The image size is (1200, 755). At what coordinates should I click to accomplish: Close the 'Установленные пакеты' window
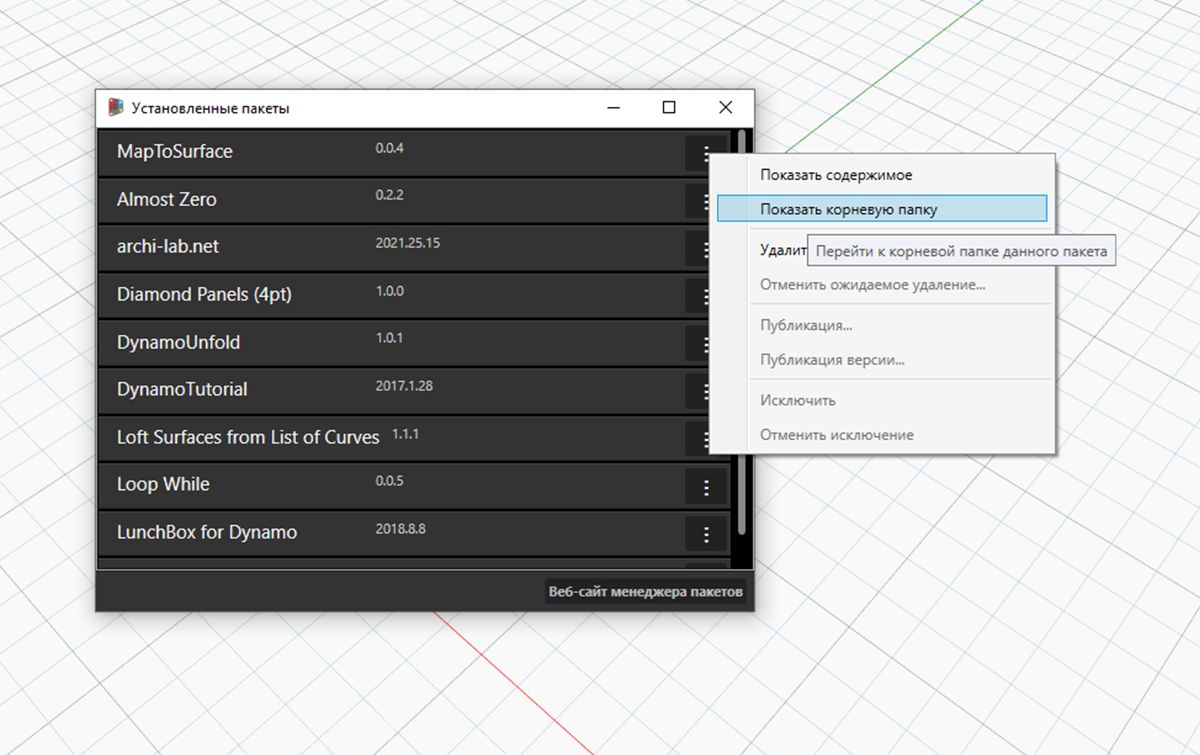[x=726, y=108]
